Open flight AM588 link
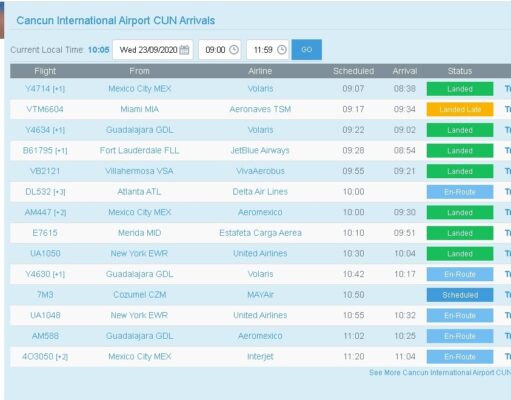This screenshot has height=400, width=511. point(45,336)
